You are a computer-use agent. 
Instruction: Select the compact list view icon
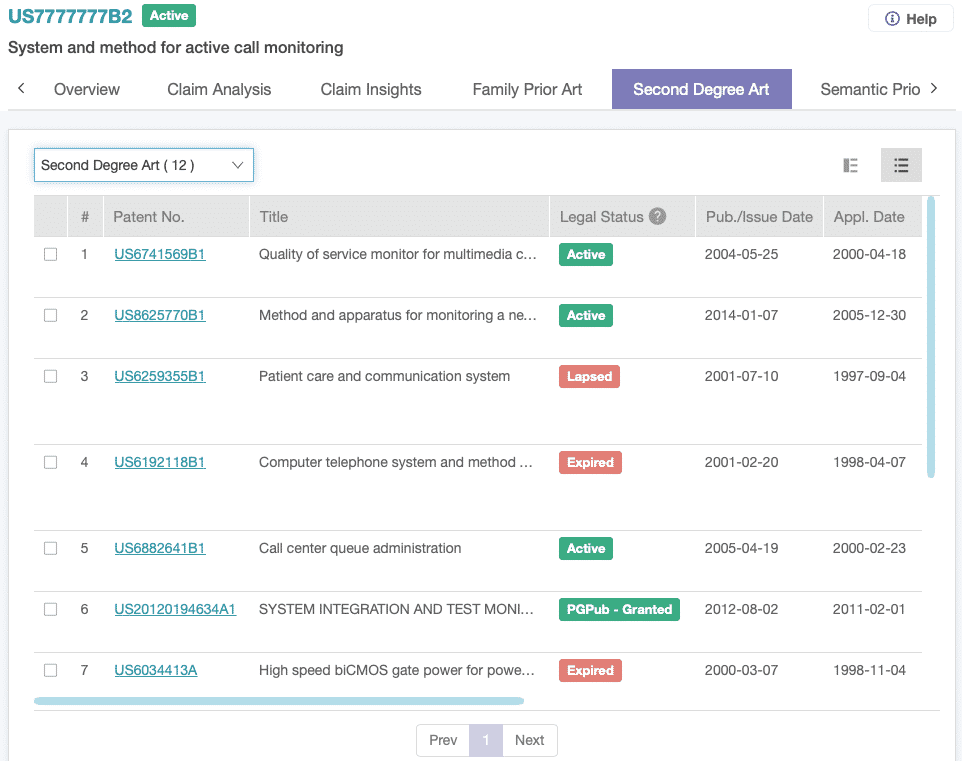pos(901,165)
